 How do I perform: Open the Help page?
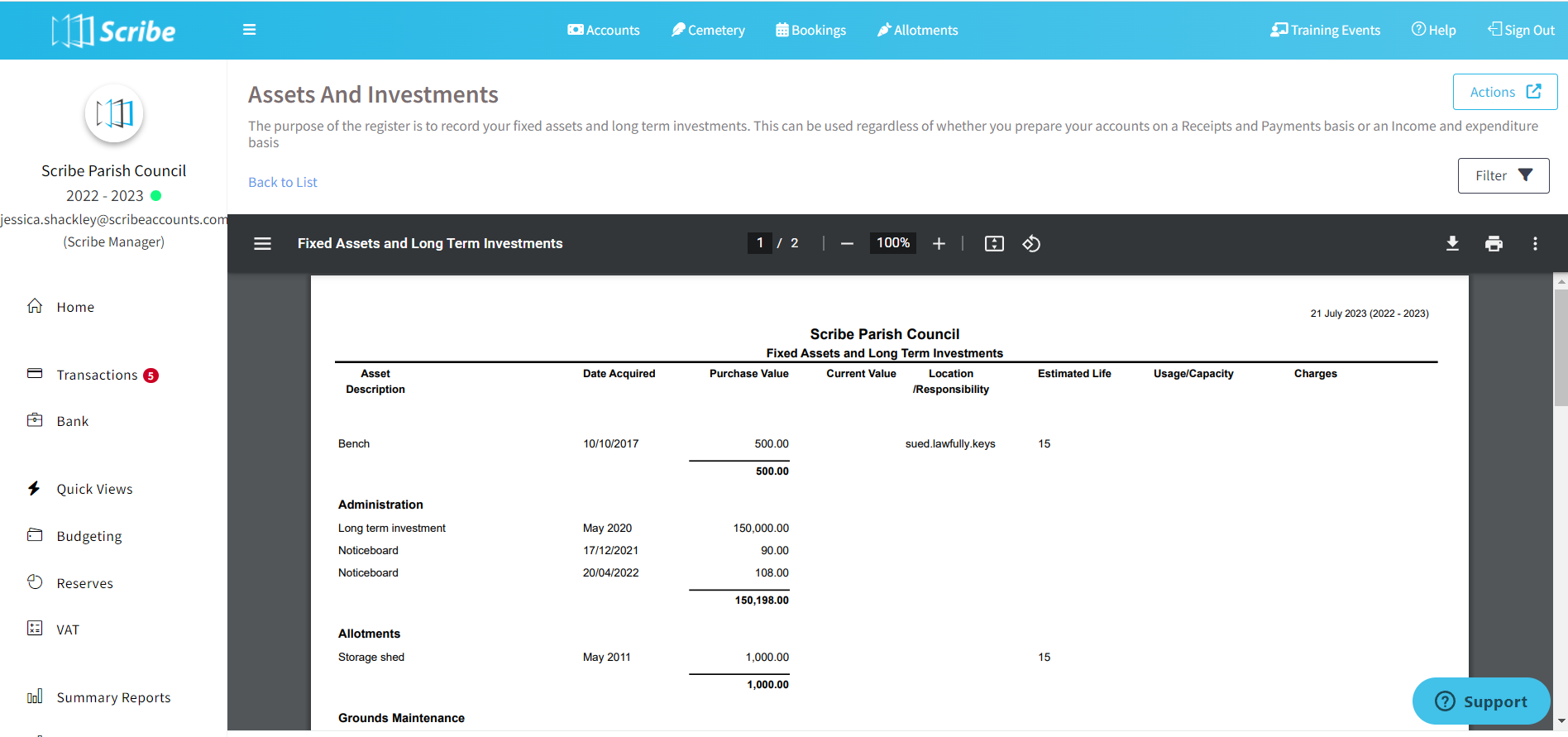pyautogui.click(x=1433, y=30)
